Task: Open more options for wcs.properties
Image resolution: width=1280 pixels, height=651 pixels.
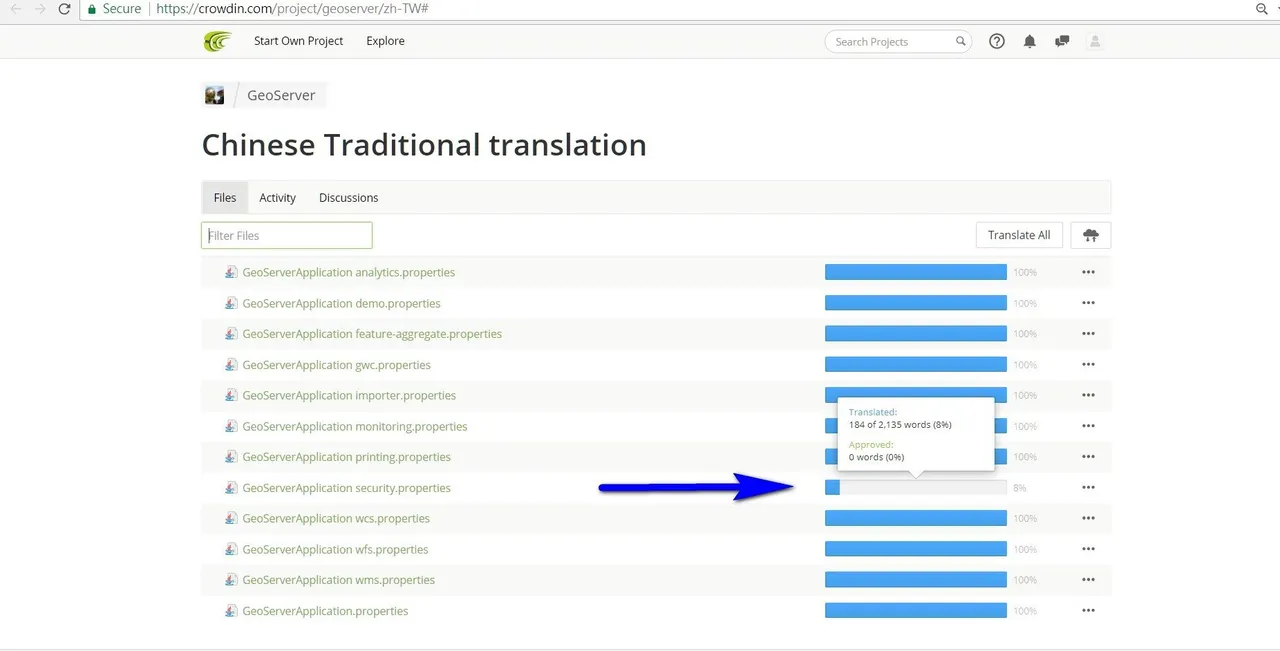Action: 1088,518
